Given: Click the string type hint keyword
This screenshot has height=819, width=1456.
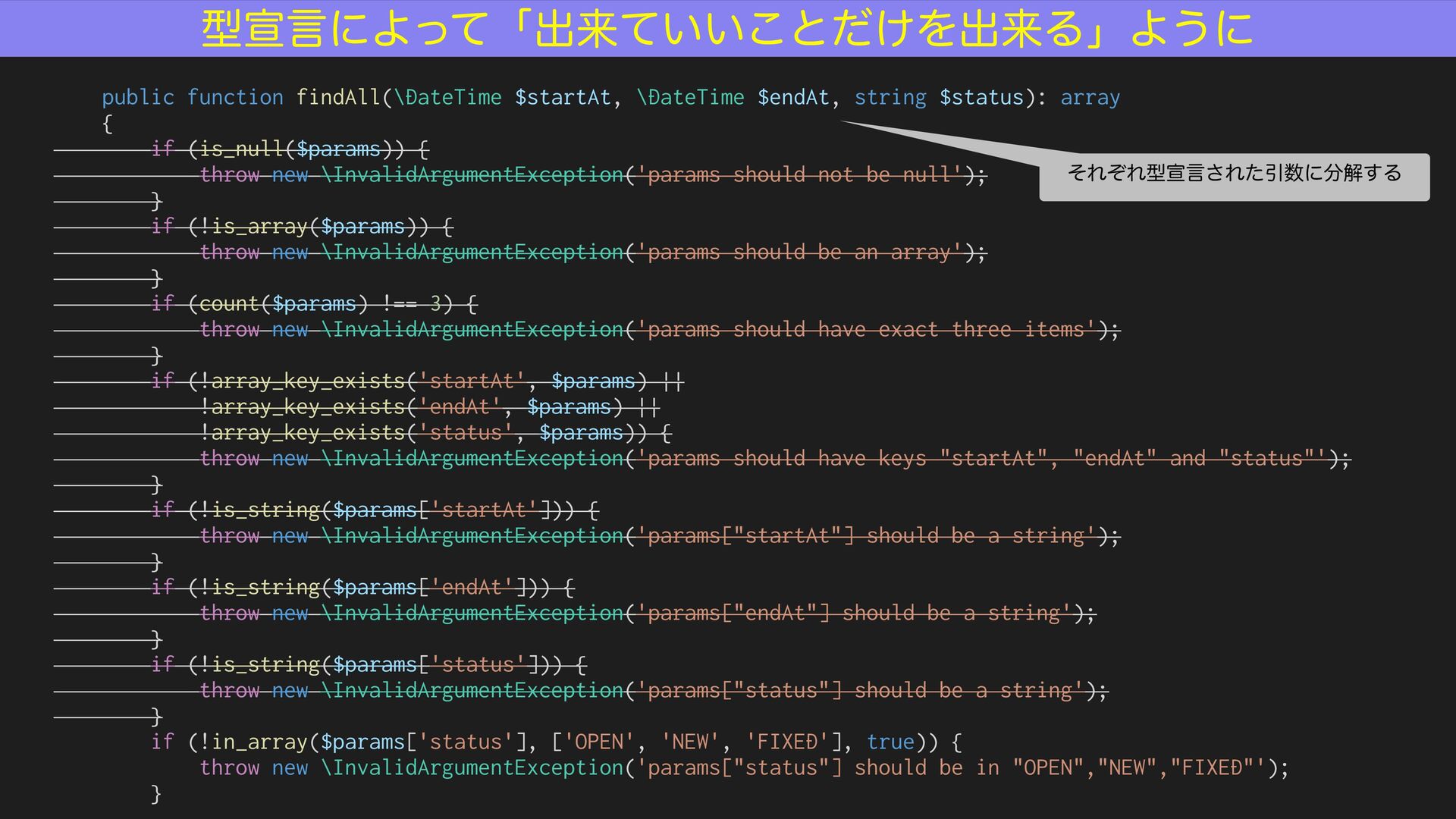Looking at the screenshot, I should click(890, 97).
